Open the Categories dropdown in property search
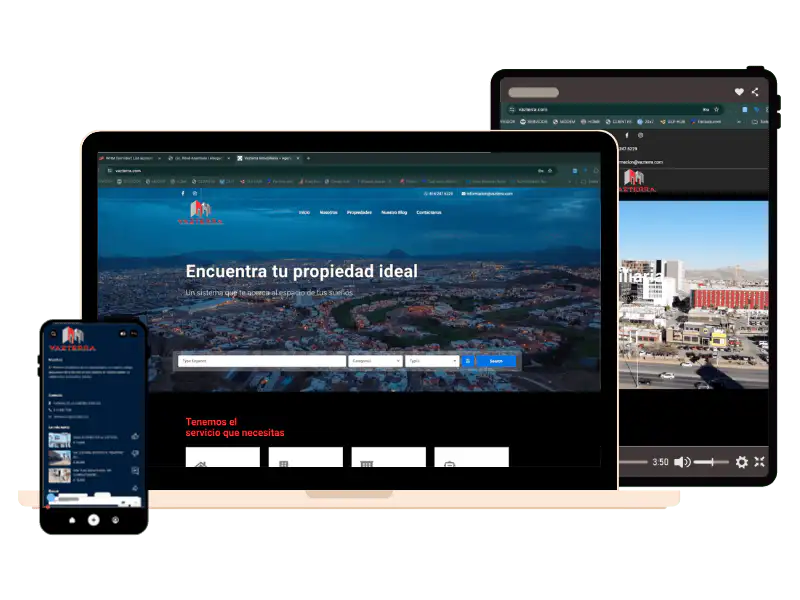This screenshot has width=800, height=600. (375, 360)
